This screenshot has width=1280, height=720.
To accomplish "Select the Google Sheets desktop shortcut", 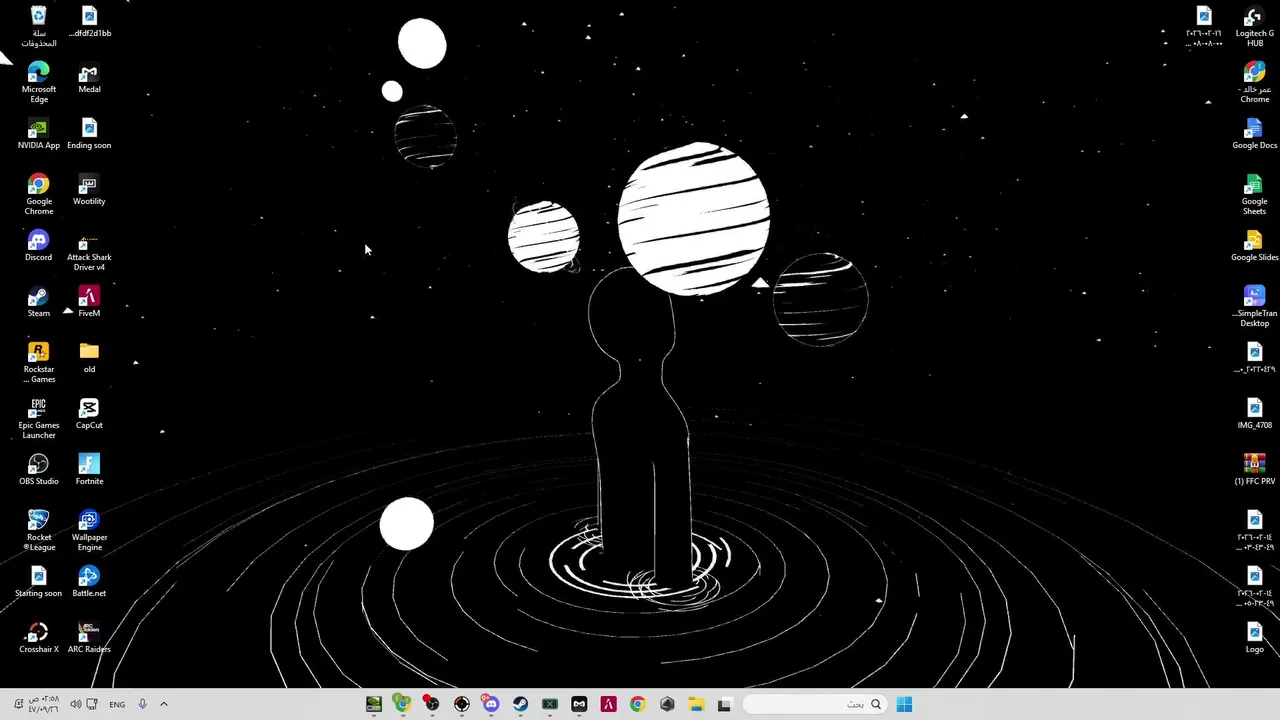I will point(1254,195).
